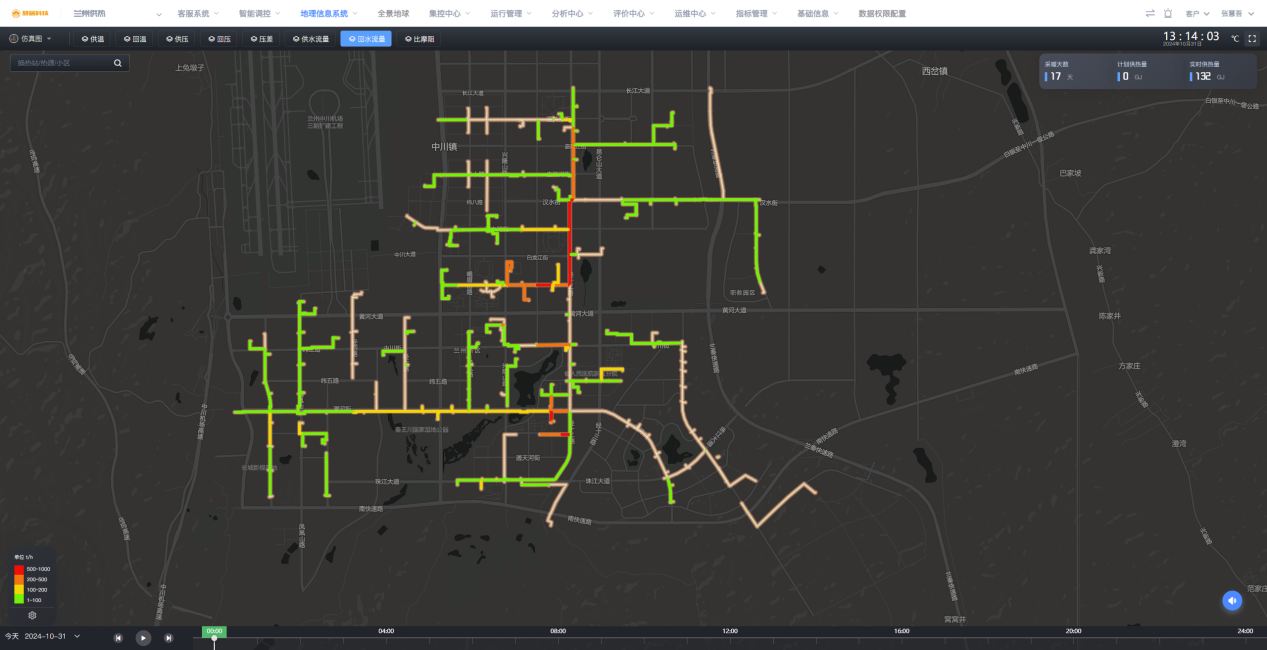Open the 基础信息 menu

817,14
